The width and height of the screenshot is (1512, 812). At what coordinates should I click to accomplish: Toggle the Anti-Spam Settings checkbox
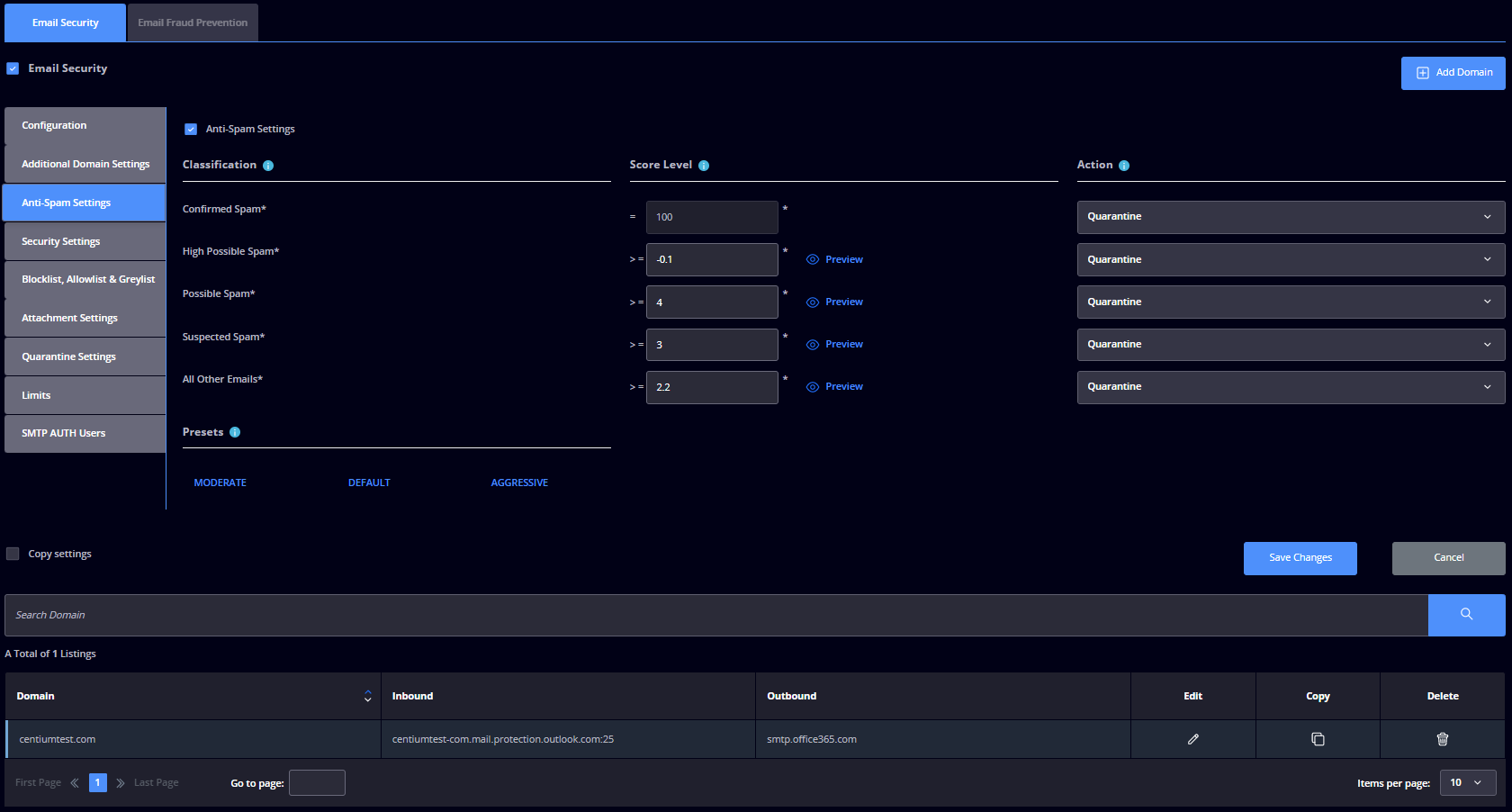click(x=191, y=129)
